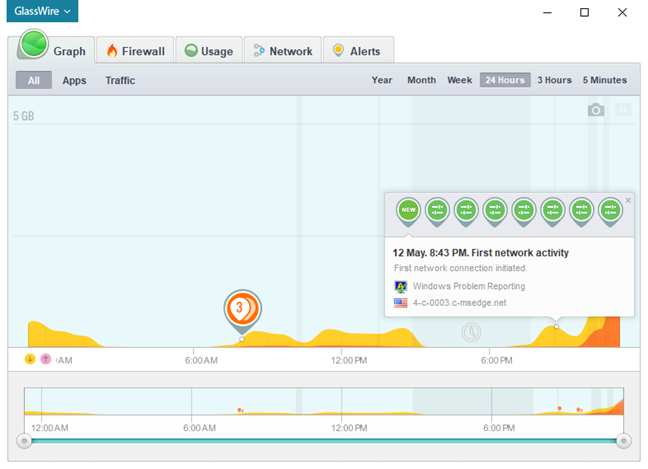Select the third alert pin in popup
The width and height of the screenshot is (648, 469).
[466, 212]
